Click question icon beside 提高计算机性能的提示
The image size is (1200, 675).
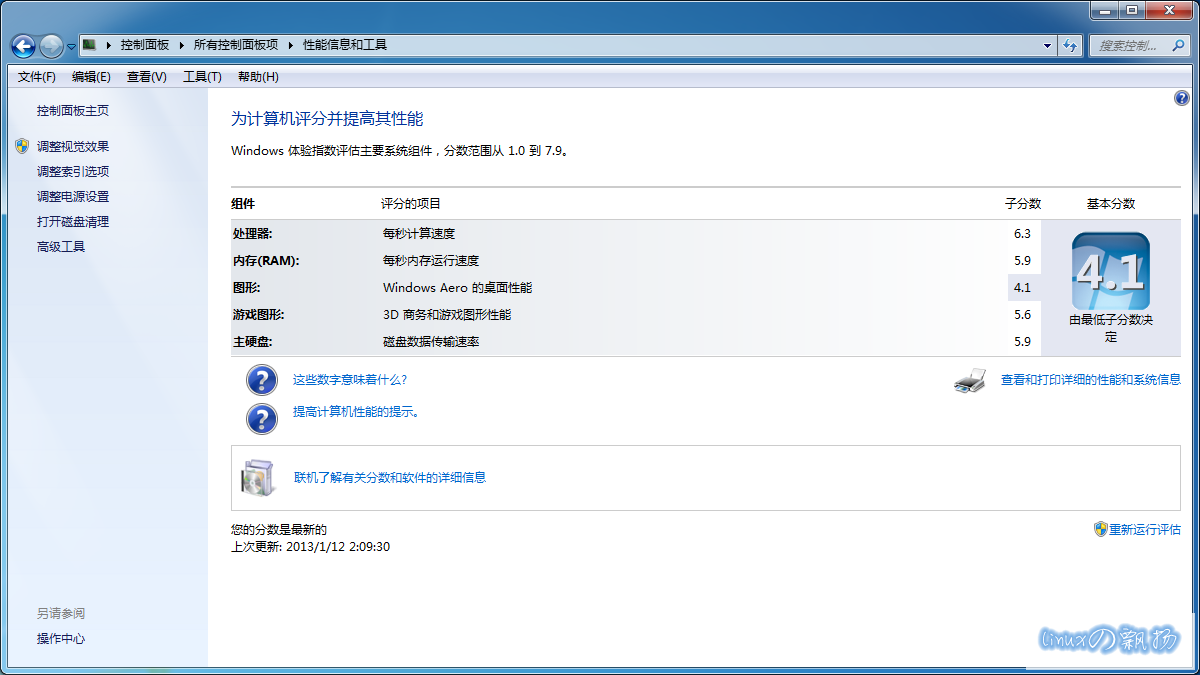(x=261, y=417)
